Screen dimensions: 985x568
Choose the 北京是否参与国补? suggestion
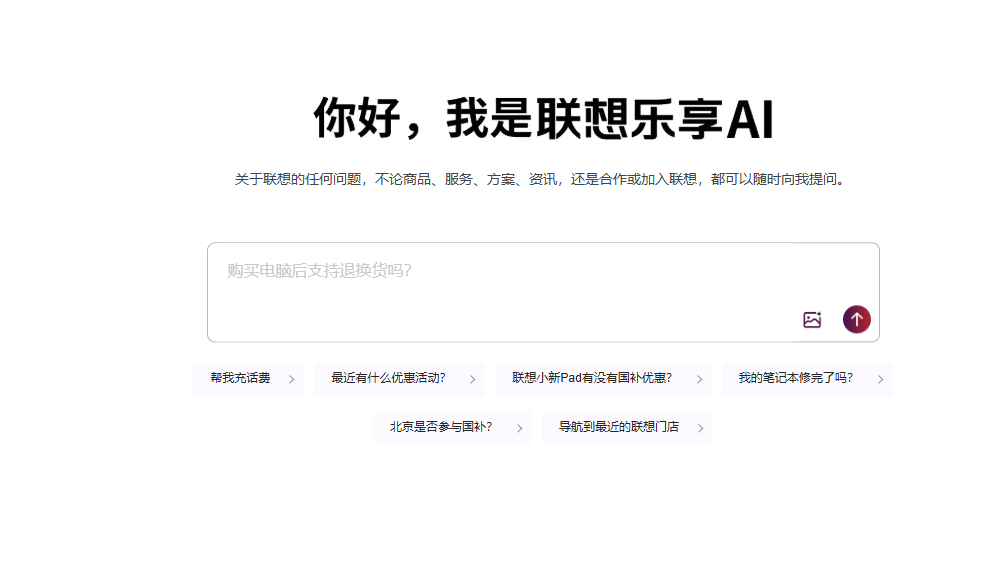452,428
